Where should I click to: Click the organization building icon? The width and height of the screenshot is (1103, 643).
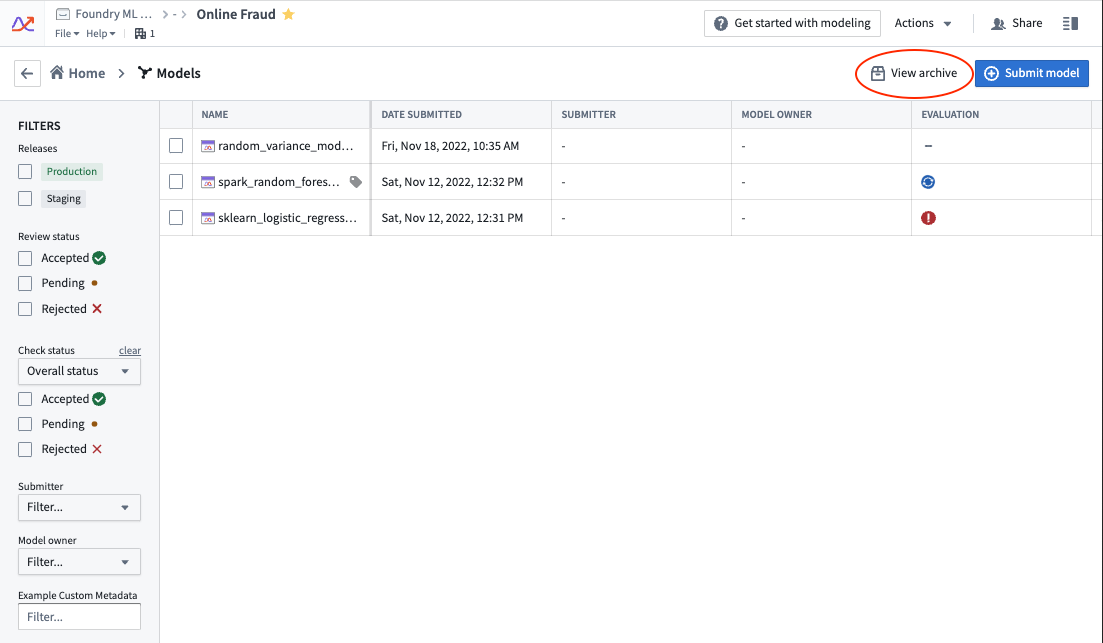point(140,33)
